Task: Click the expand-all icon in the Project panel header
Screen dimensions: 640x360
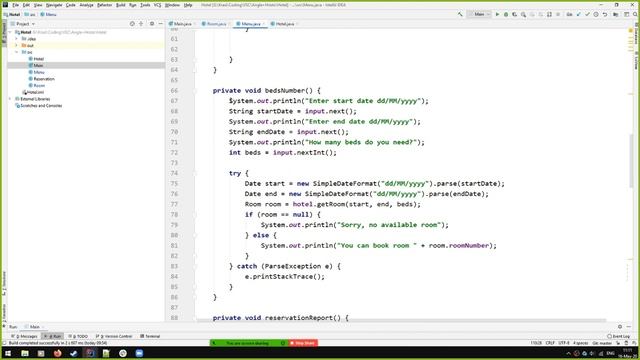Action: 141,24
